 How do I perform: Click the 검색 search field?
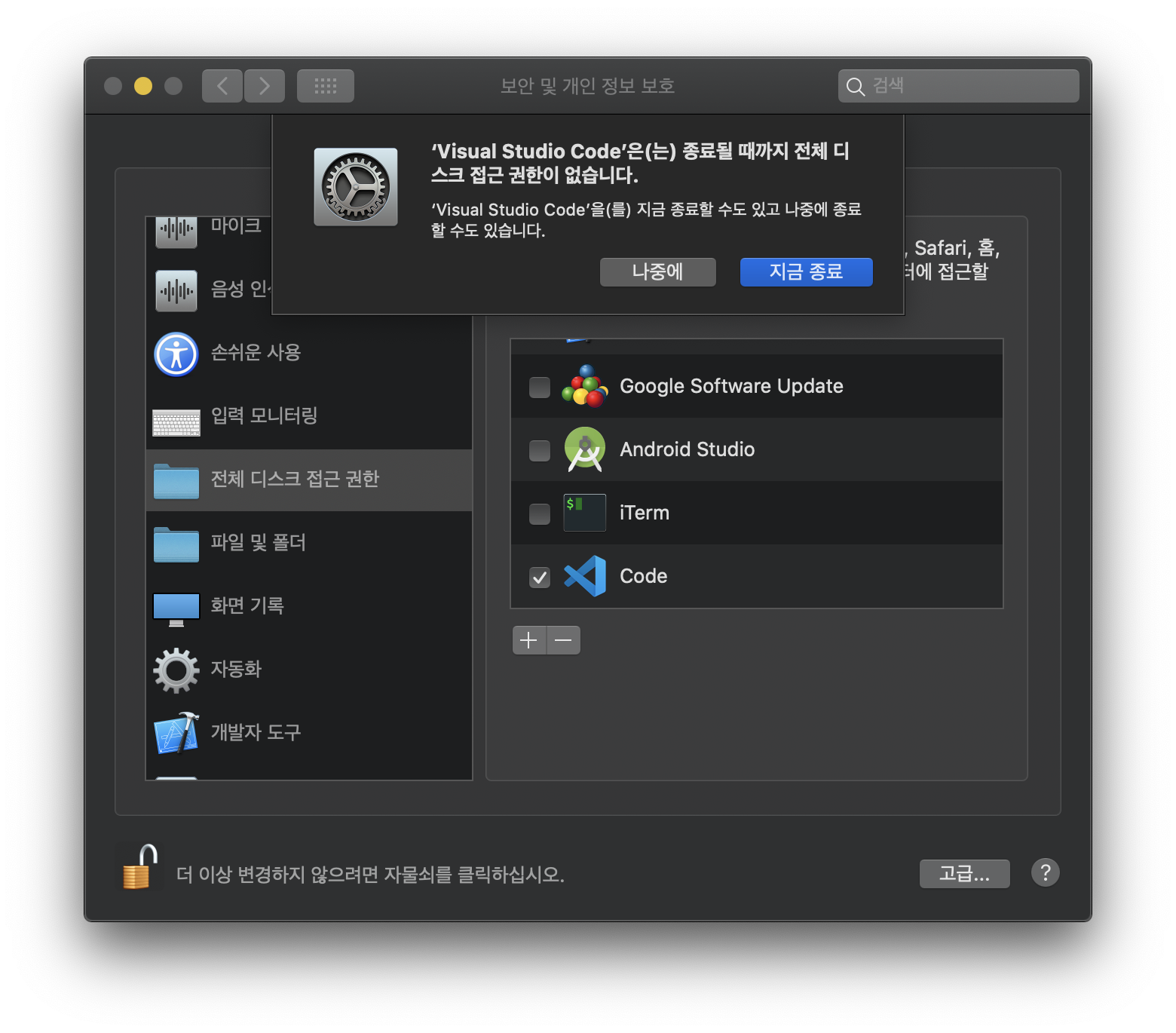[x=959, y=86]
